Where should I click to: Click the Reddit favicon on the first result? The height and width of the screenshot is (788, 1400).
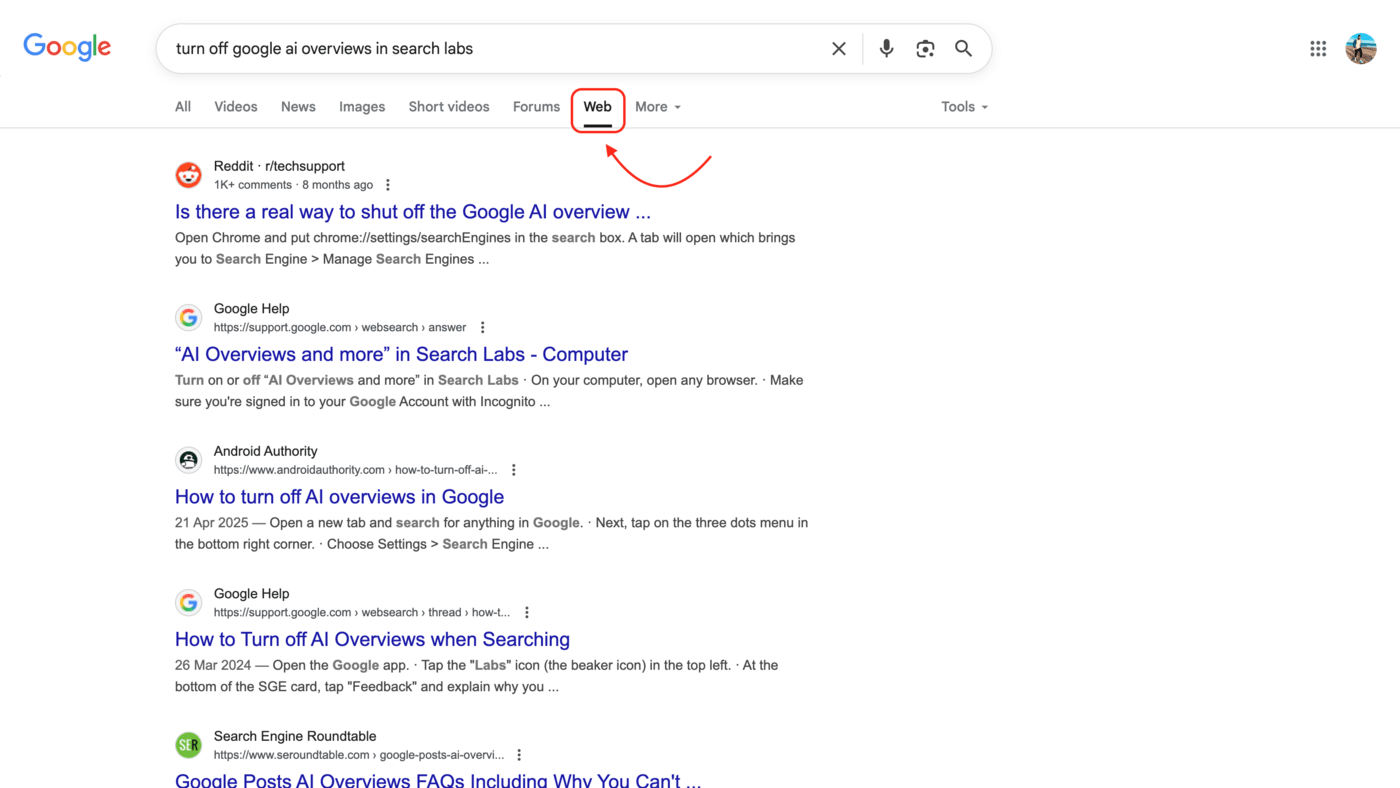click(188, 174)
